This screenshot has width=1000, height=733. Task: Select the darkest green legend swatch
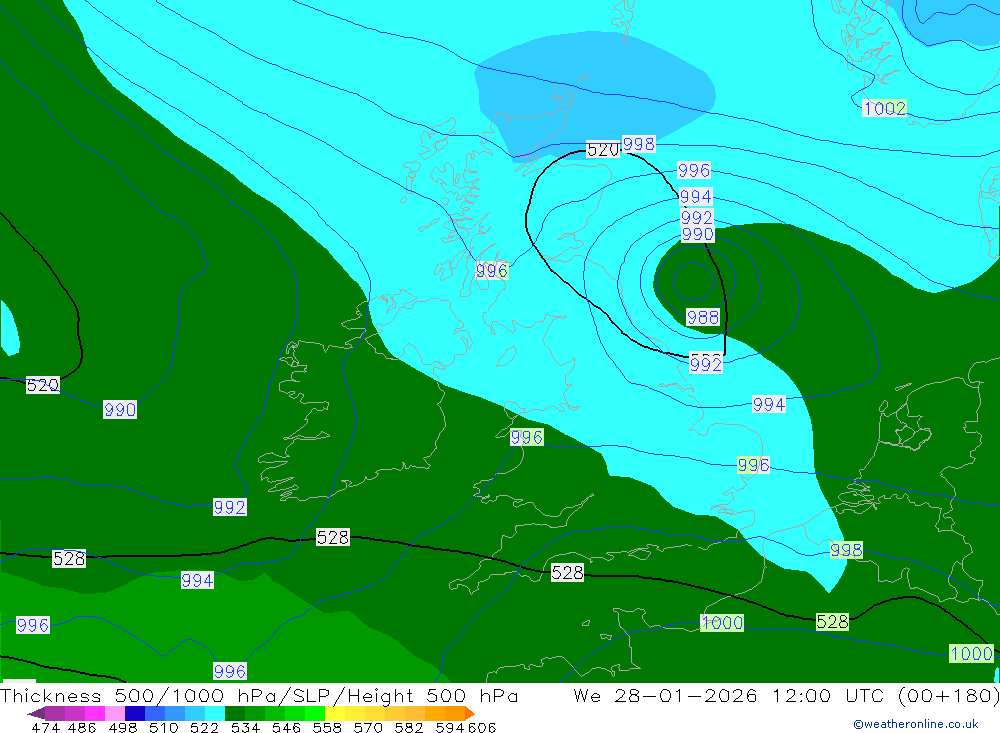point(235,713)
